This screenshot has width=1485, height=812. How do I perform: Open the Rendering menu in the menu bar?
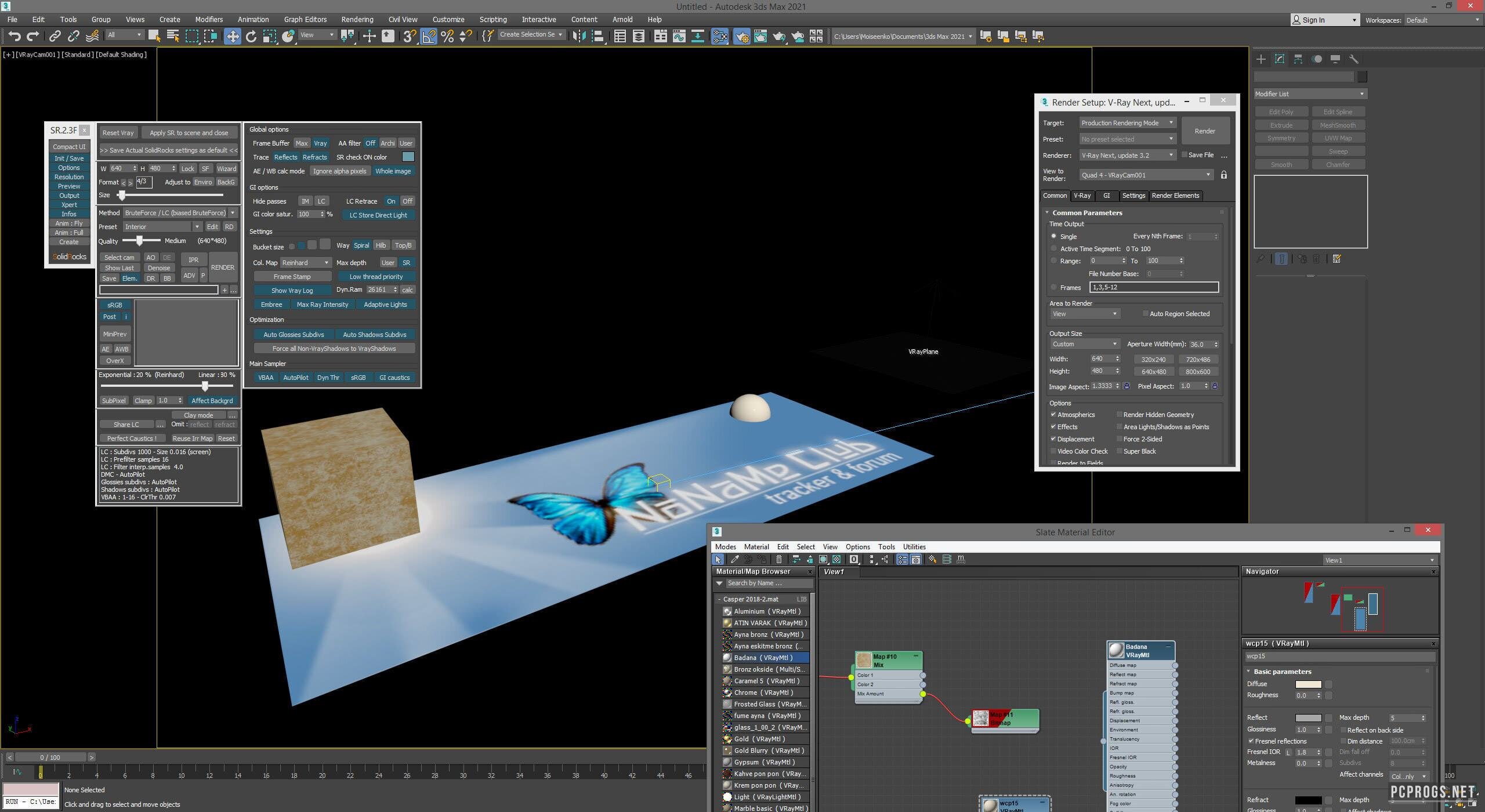pyautogui.click(x=357, y=19)
